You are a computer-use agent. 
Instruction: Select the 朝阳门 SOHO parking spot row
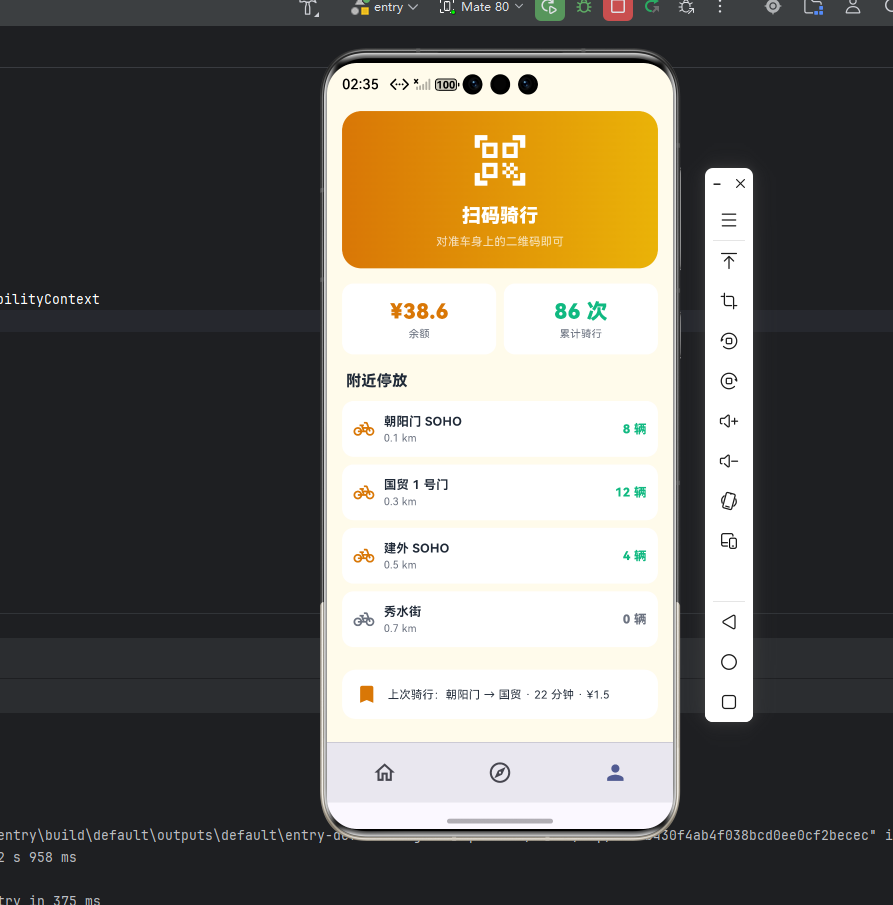point(500,429)
